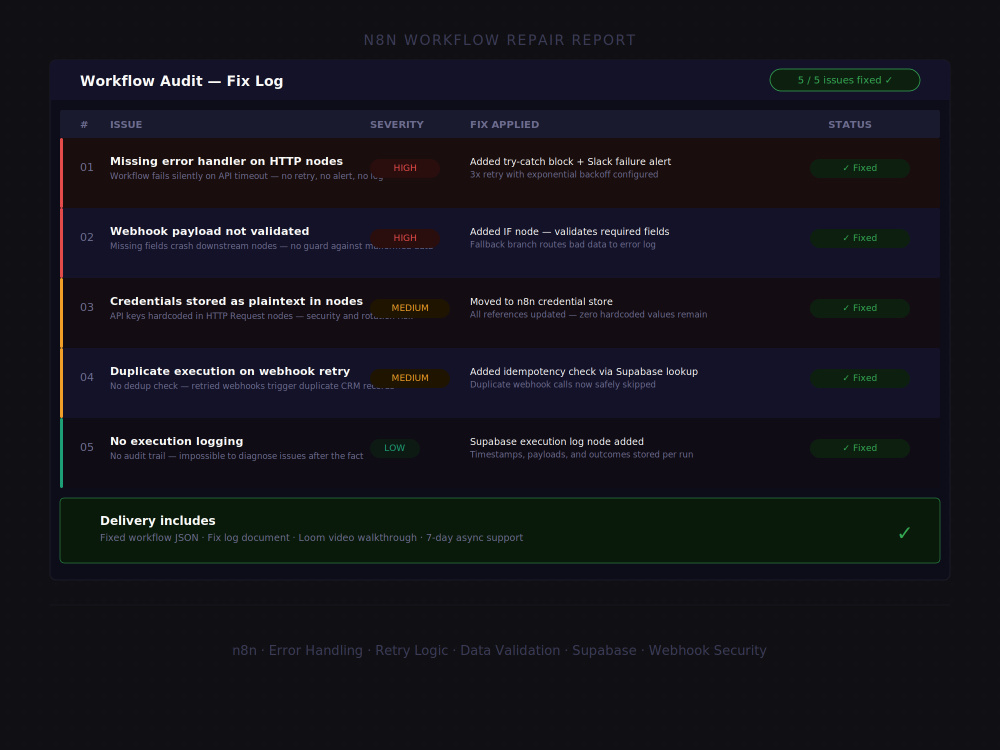
Task: Click row number 01
Action: (87, 168)
